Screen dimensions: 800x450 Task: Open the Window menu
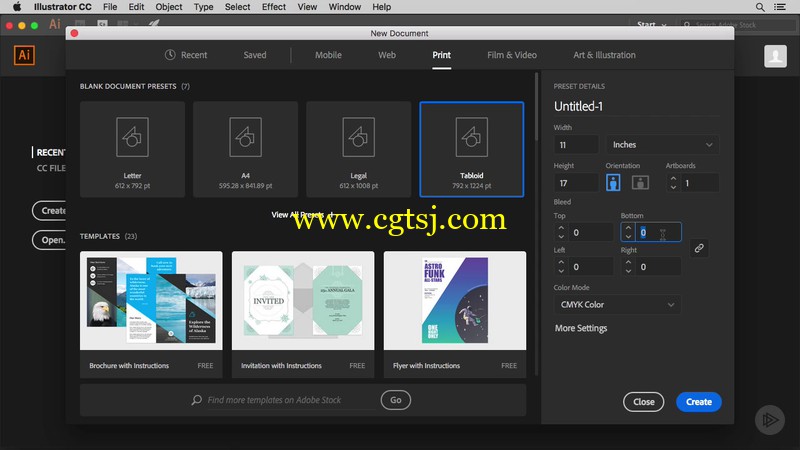[344, 7]
